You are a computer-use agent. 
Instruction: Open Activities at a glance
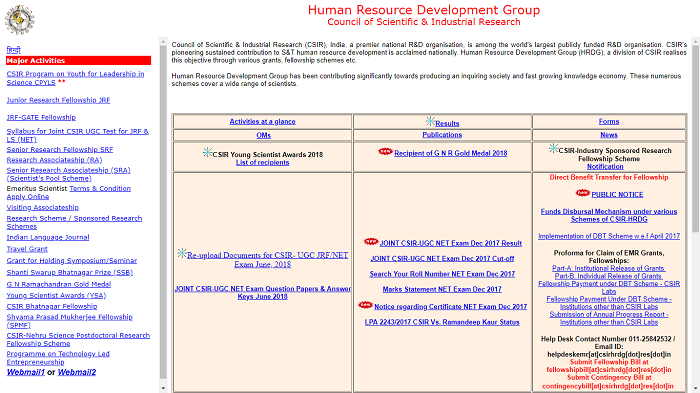[x=262, y=121]
